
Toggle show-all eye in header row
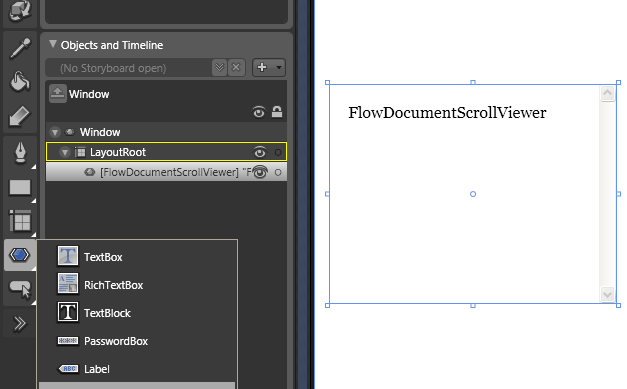point(259,112)
